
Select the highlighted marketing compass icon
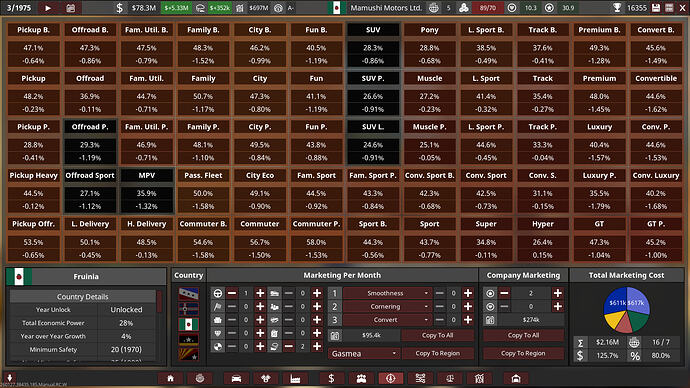[390, 378]
